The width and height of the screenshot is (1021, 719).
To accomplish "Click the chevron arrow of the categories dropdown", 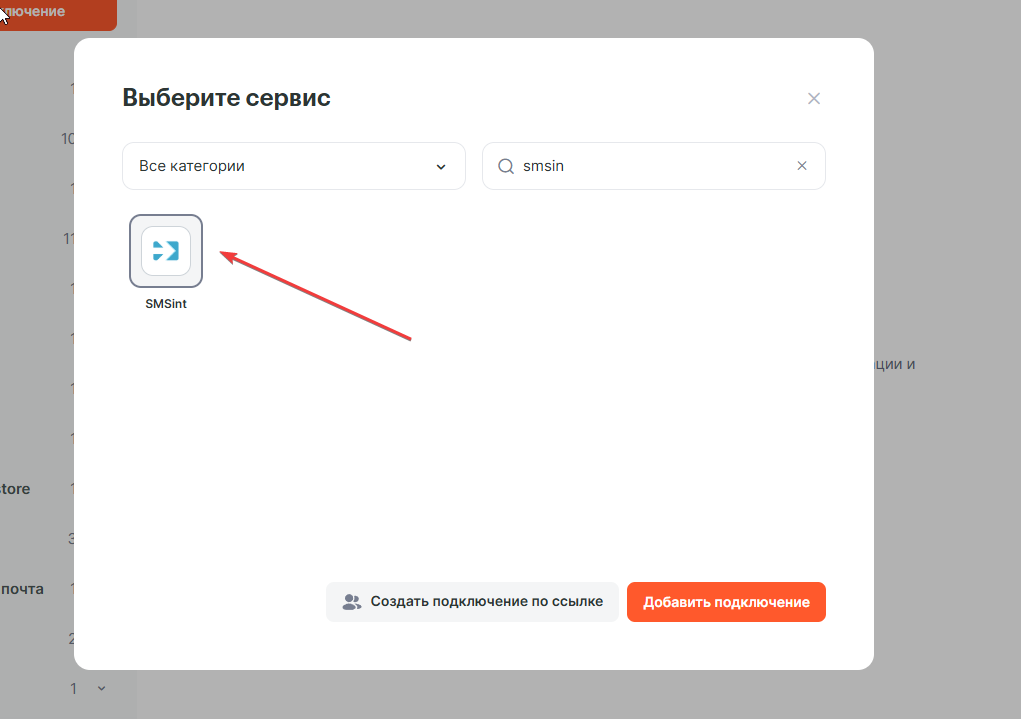I will coord(441,167).
